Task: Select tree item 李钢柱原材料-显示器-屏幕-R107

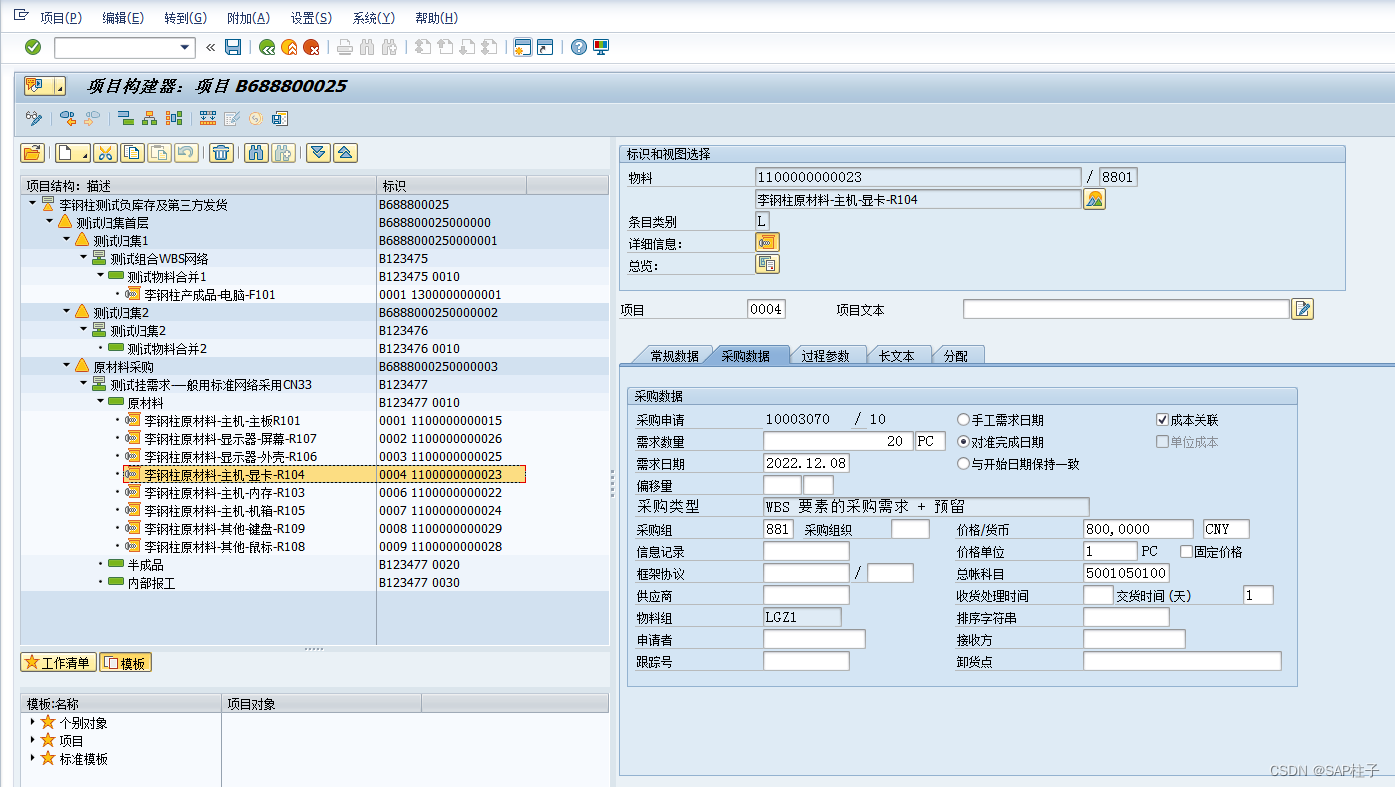Action: point(230,439)
